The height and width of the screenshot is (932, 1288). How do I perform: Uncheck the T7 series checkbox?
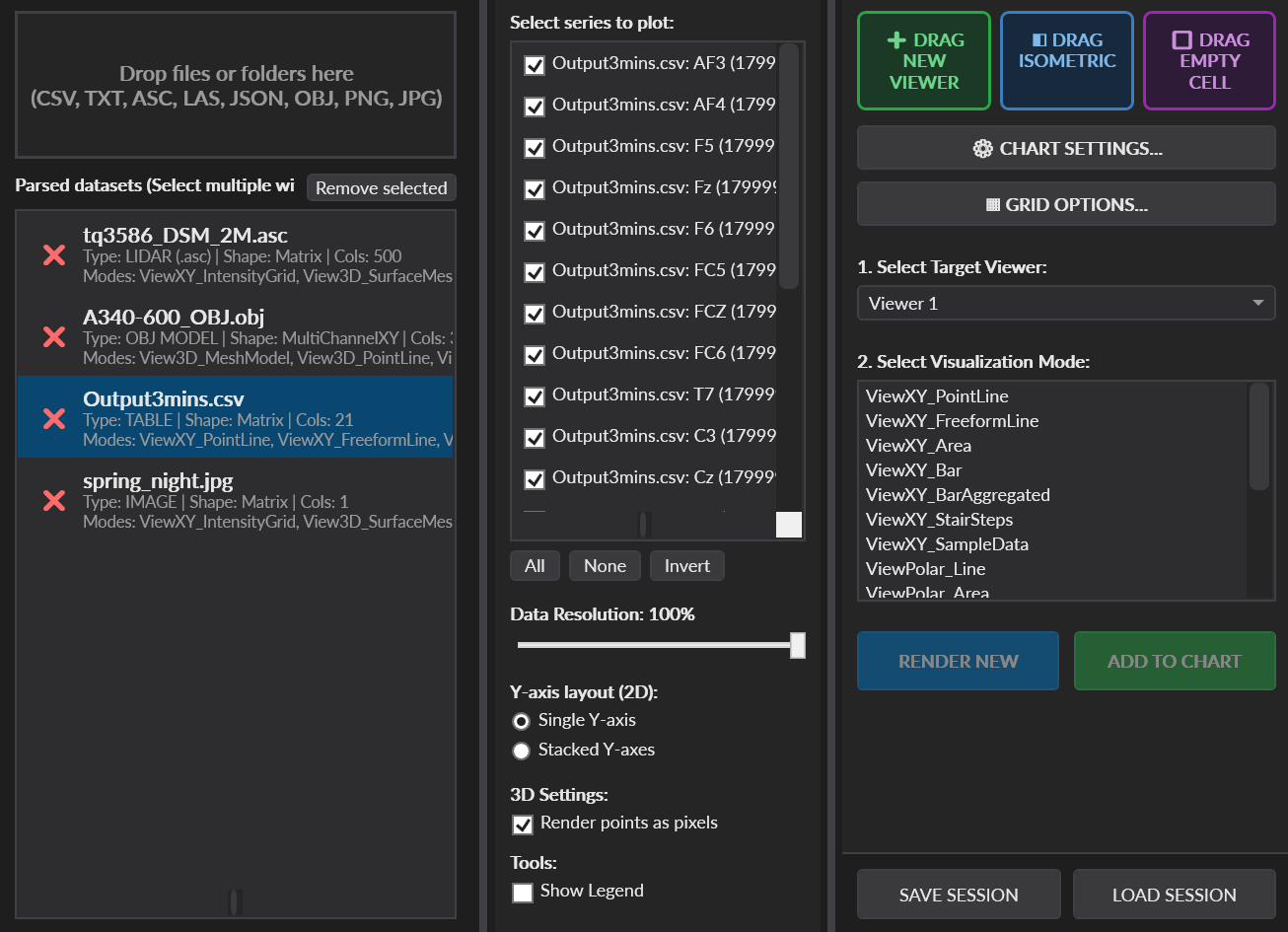[x=535, y=396]
